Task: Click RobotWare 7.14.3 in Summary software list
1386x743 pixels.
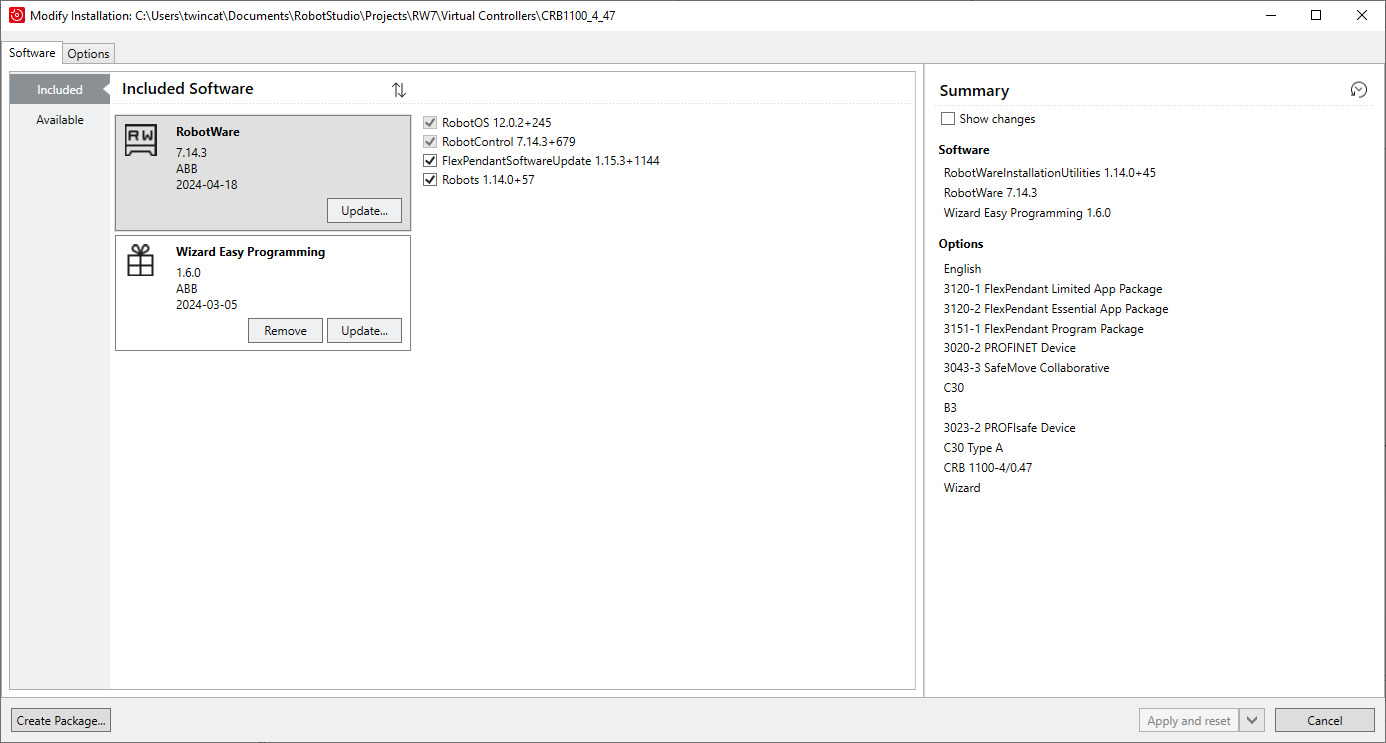Action: pyautogui.click(x=990, y=193)
